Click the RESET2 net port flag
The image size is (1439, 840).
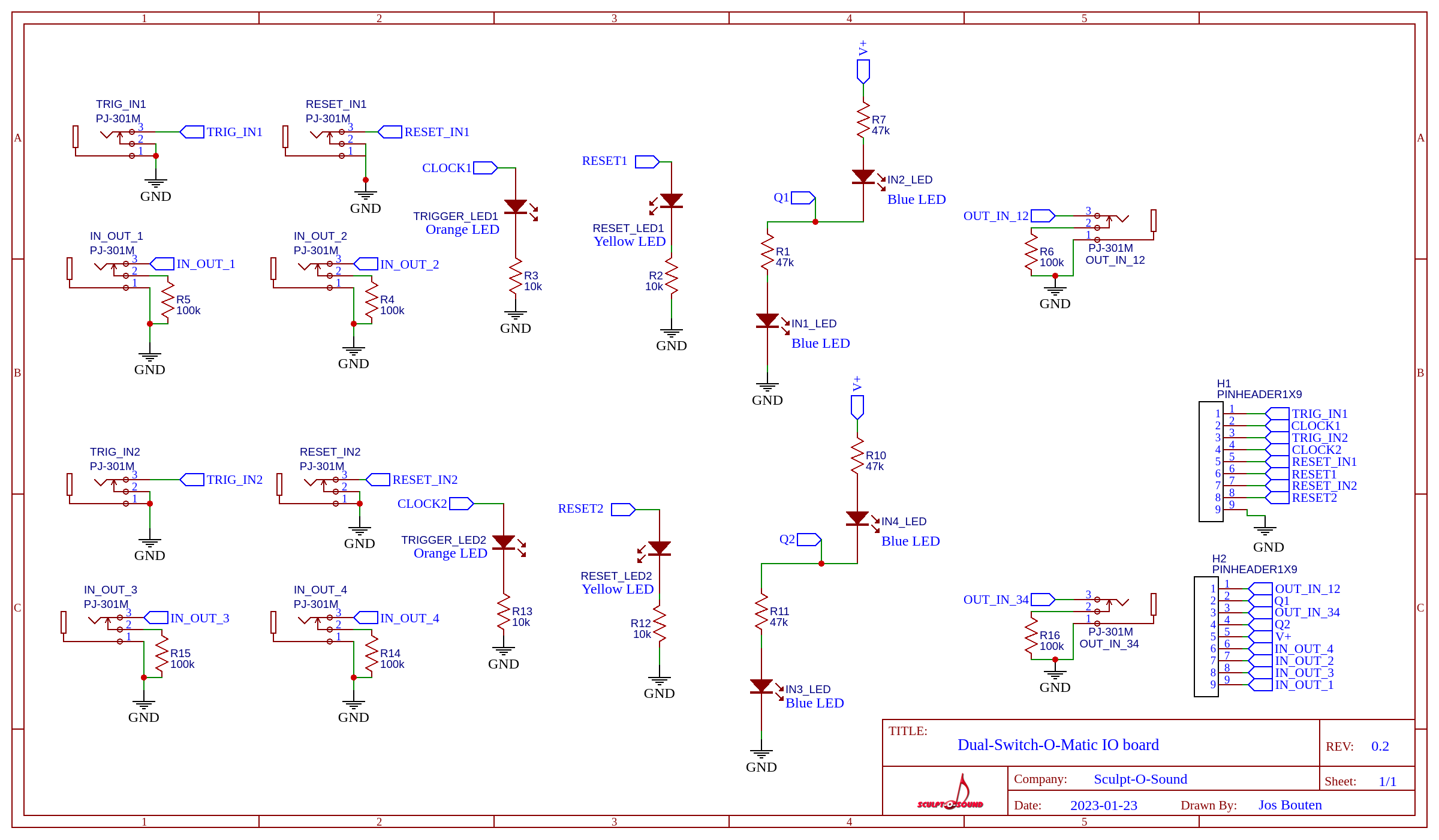pyautogui.click(x=622, y=510)
